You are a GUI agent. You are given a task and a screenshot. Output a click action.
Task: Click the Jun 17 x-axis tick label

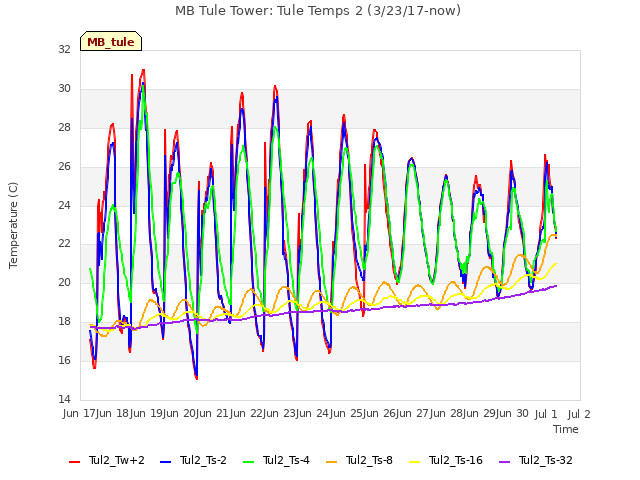(79, 413)
